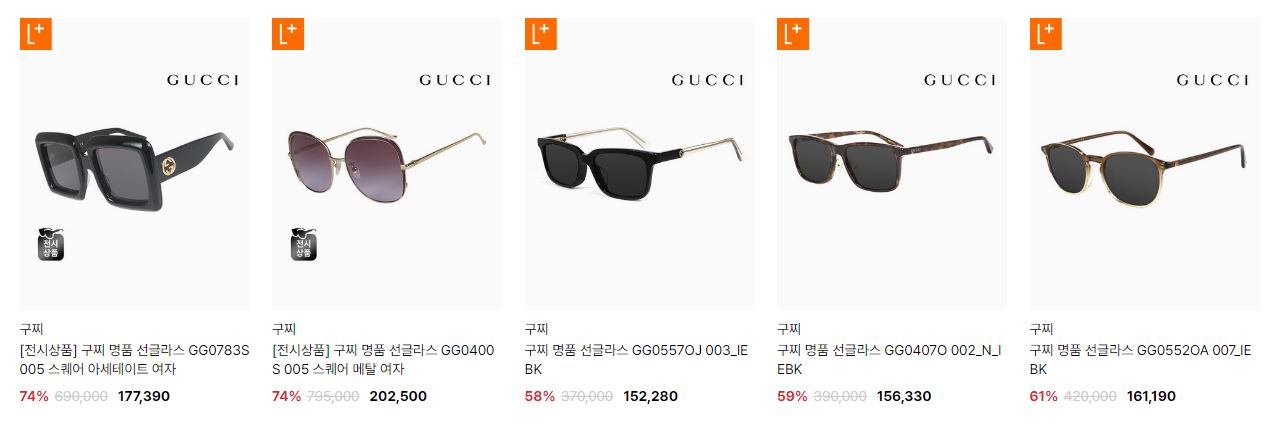This screenshot has width=1275, height=439.
Task: Open the tortoise GG0407O sunglasses image
Action: 892,164
